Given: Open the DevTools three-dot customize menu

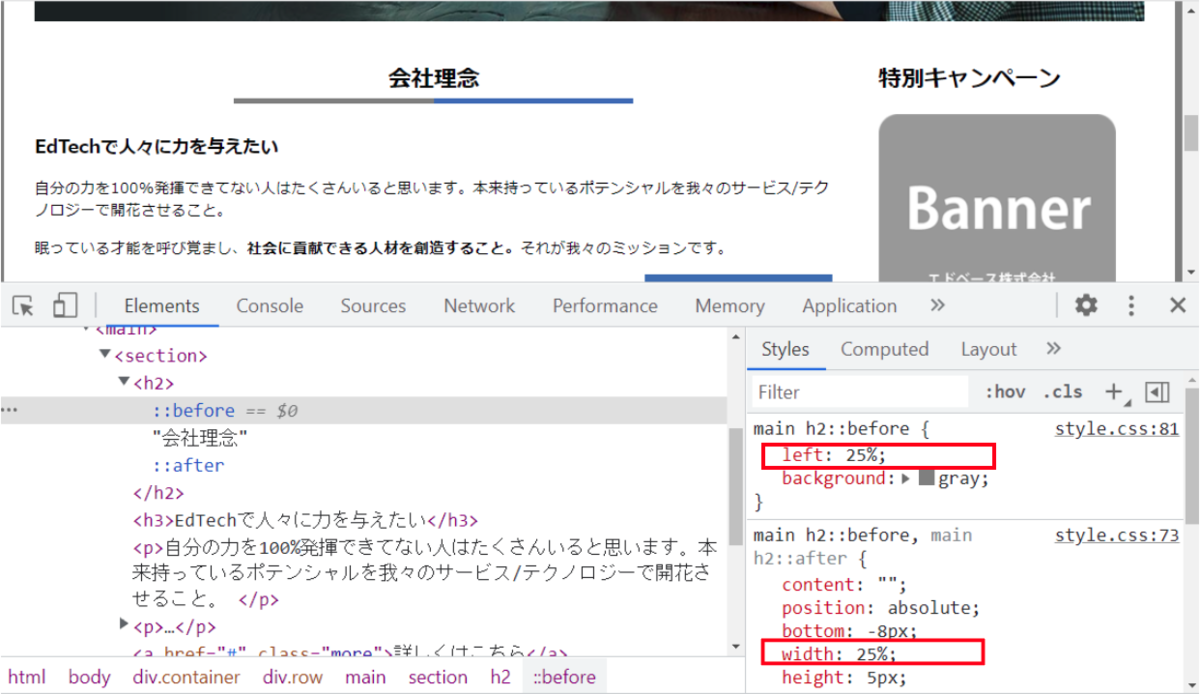Looking at the screenshot, I should pyautogui.click(x=1131, y=306).
